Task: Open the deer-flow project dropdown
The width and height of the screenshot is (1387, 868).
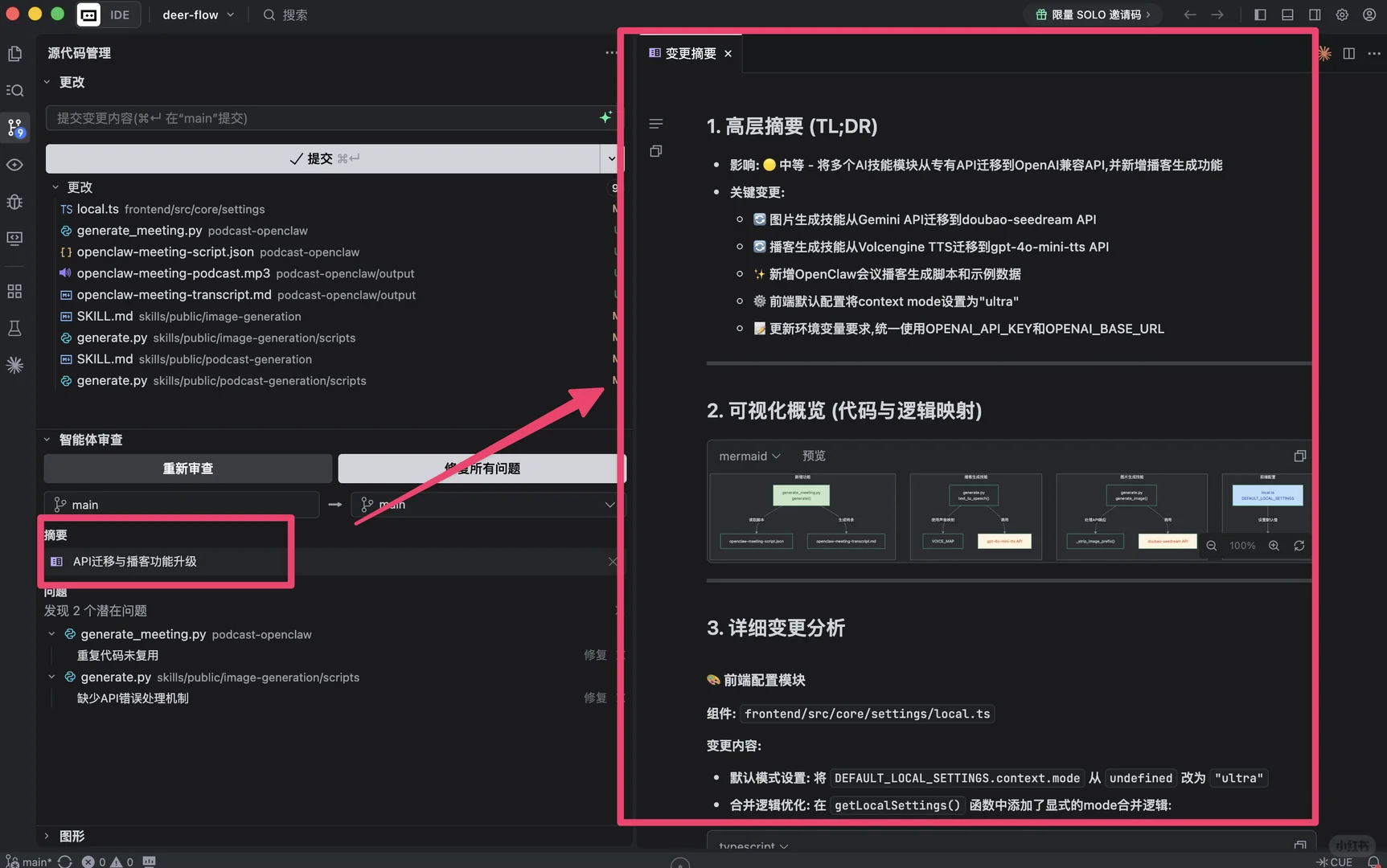Action: (x=198, y=14)
